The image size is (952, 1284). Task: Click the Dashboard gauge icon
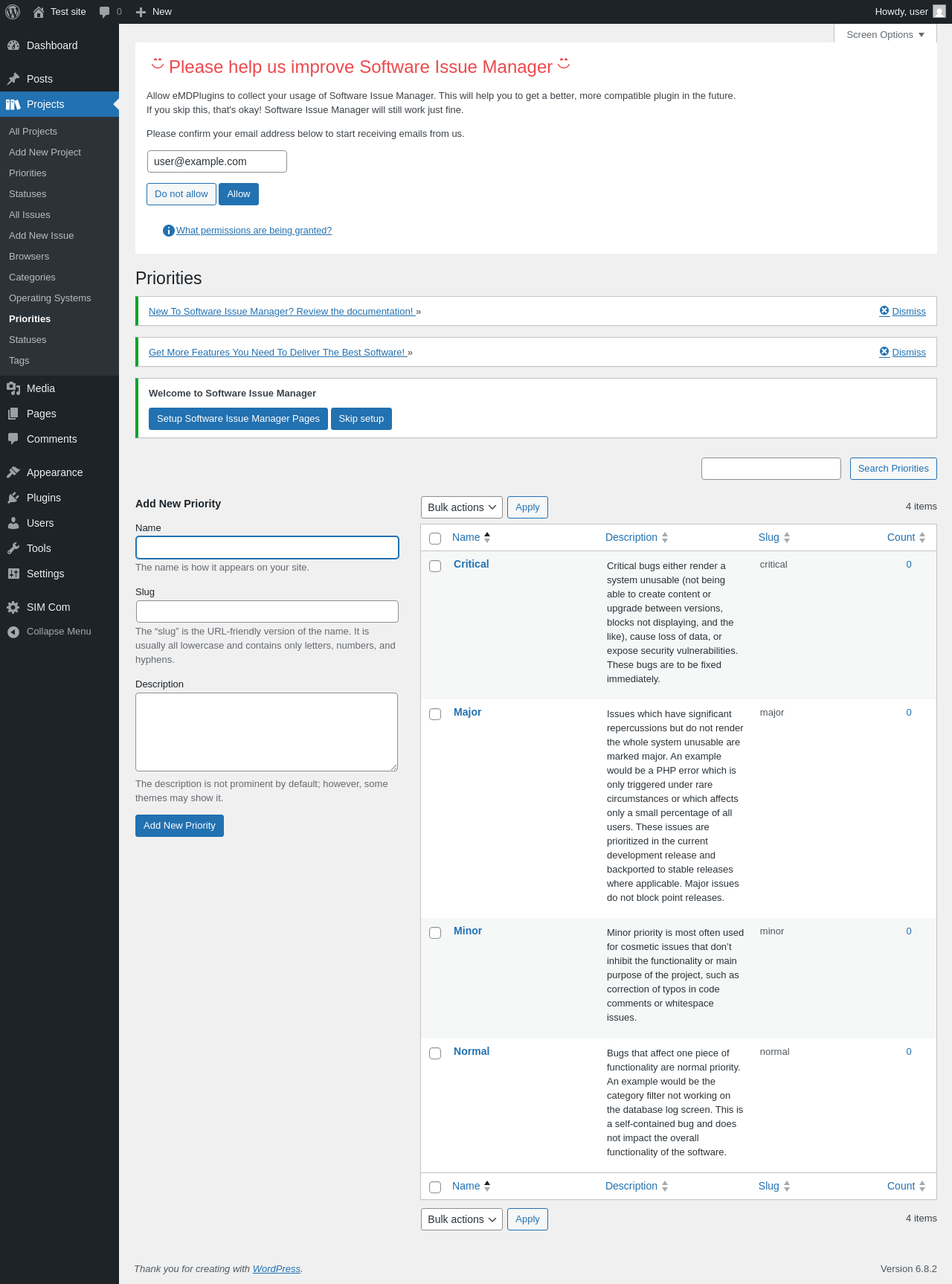click(x=13, y=45)
